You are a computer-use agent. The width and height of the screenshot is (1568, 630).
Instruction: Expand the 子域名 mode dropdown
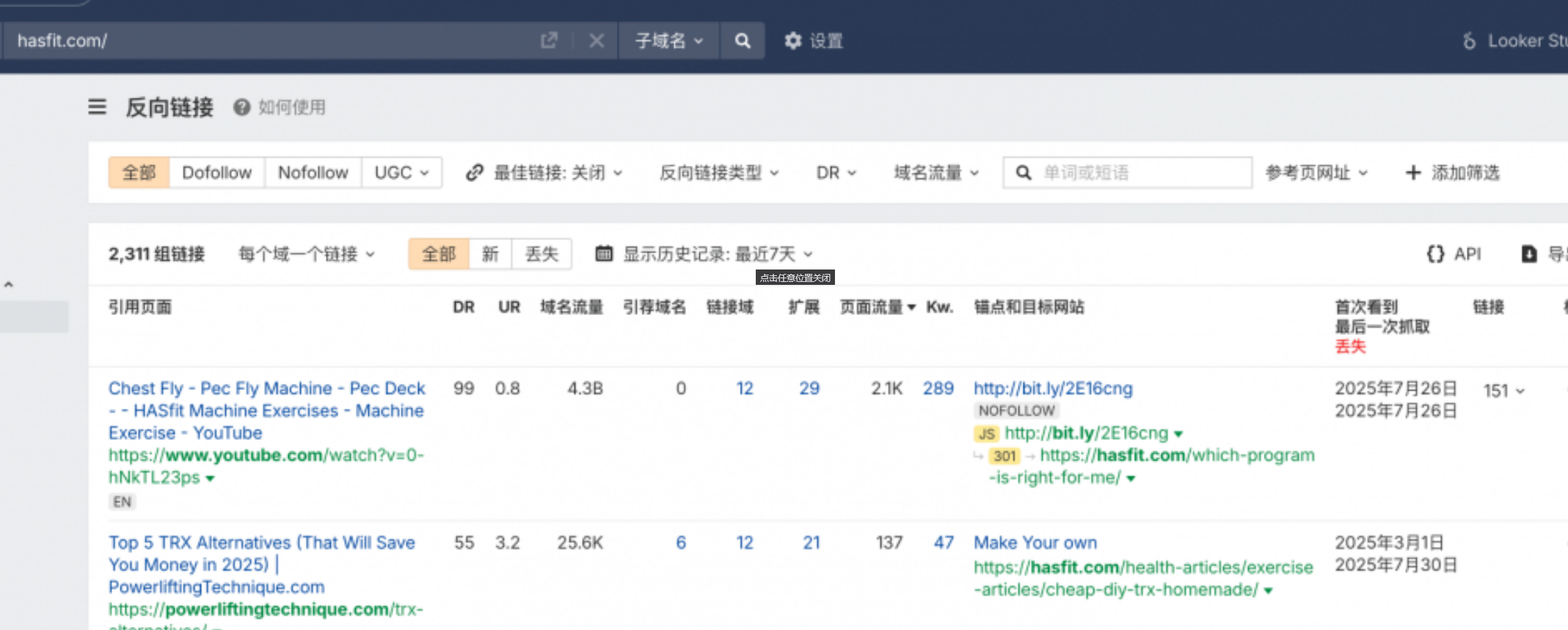point(668,40)
